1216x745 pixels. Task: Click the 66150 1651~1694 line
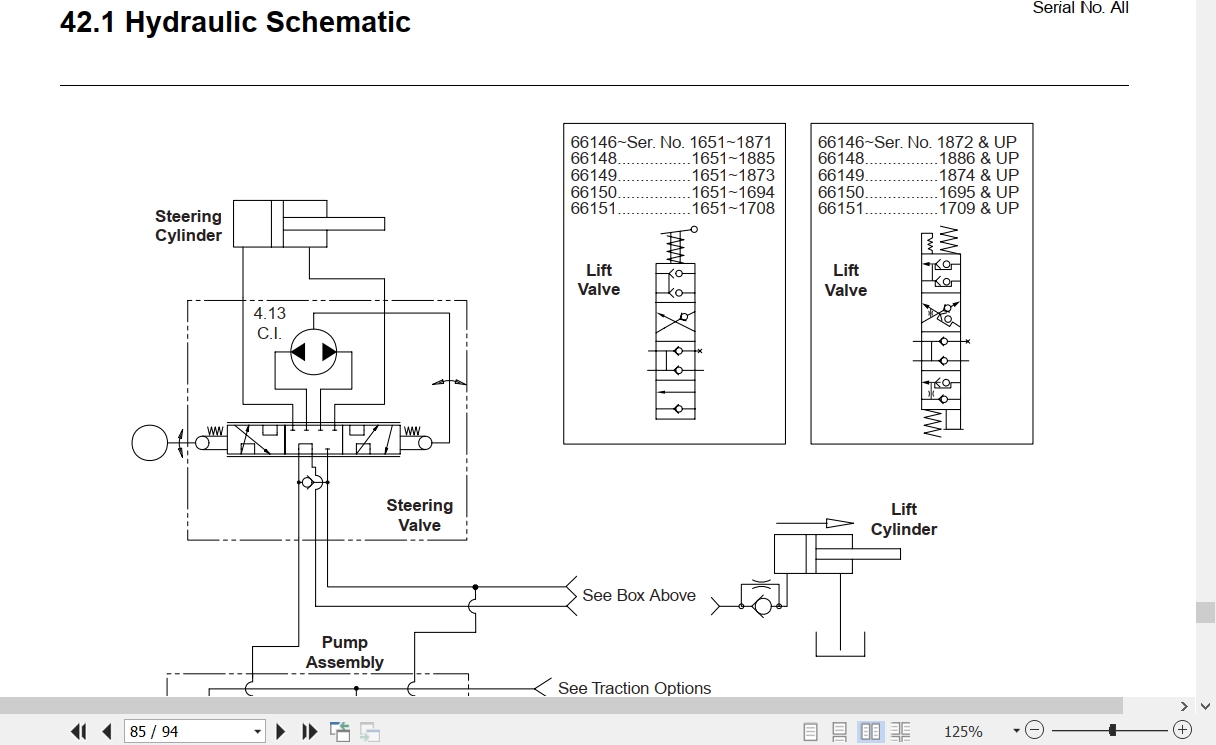672,192
